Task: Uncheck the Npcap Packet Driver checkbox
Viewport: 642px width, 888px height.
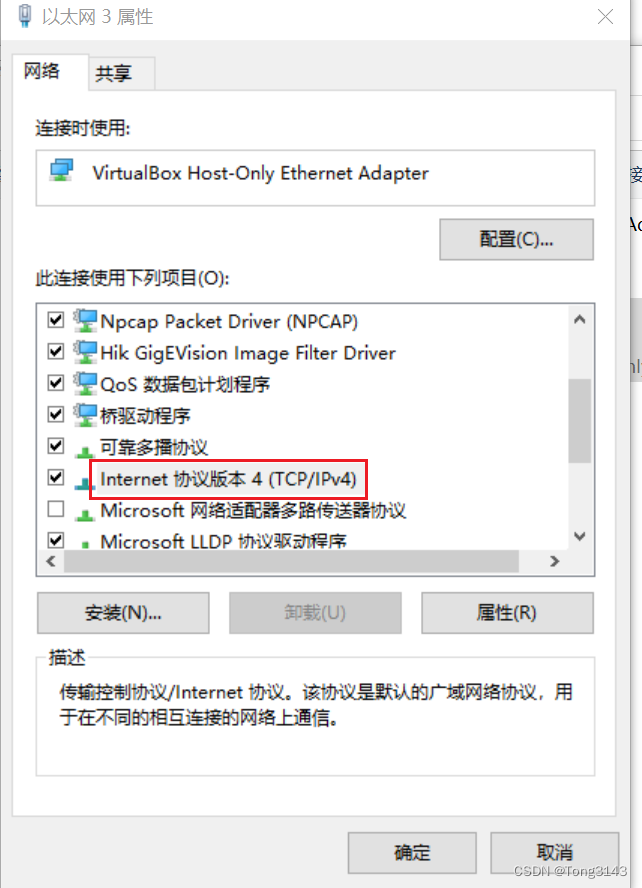Action: 55,320
